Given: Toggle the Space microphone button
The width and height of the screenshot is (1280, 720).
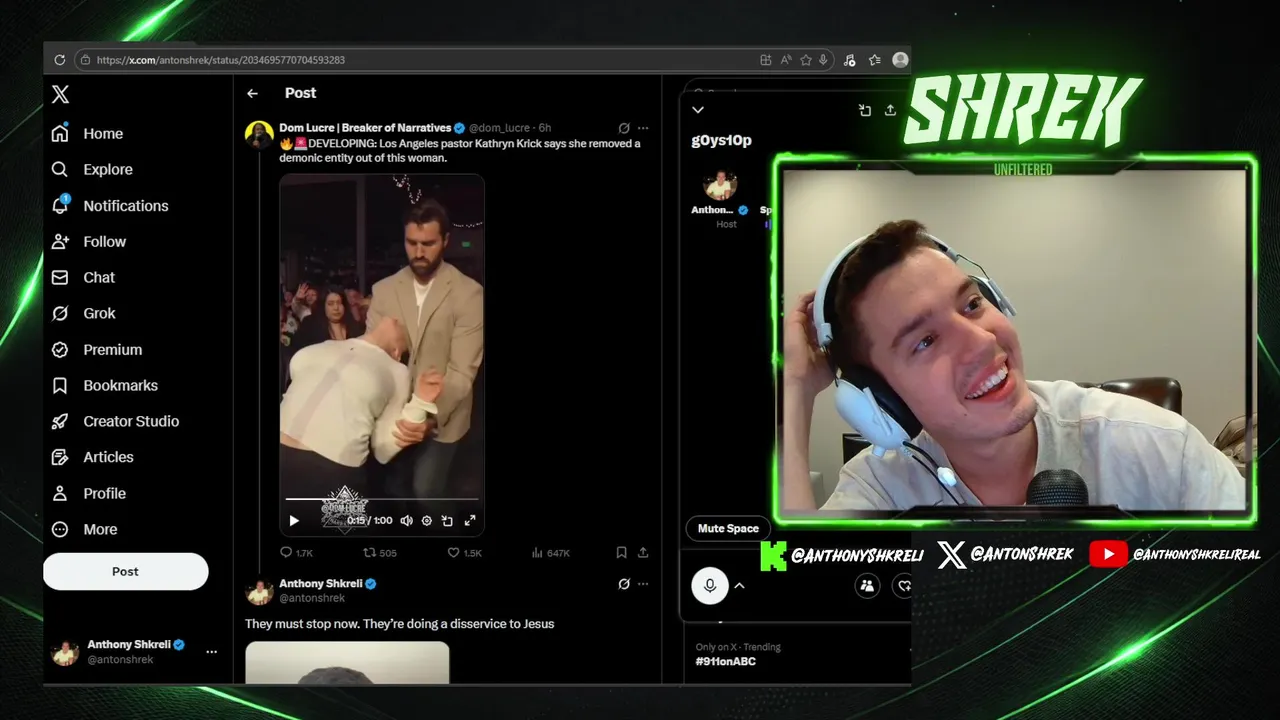Looking at the screenshot, I should coord(710,586).
